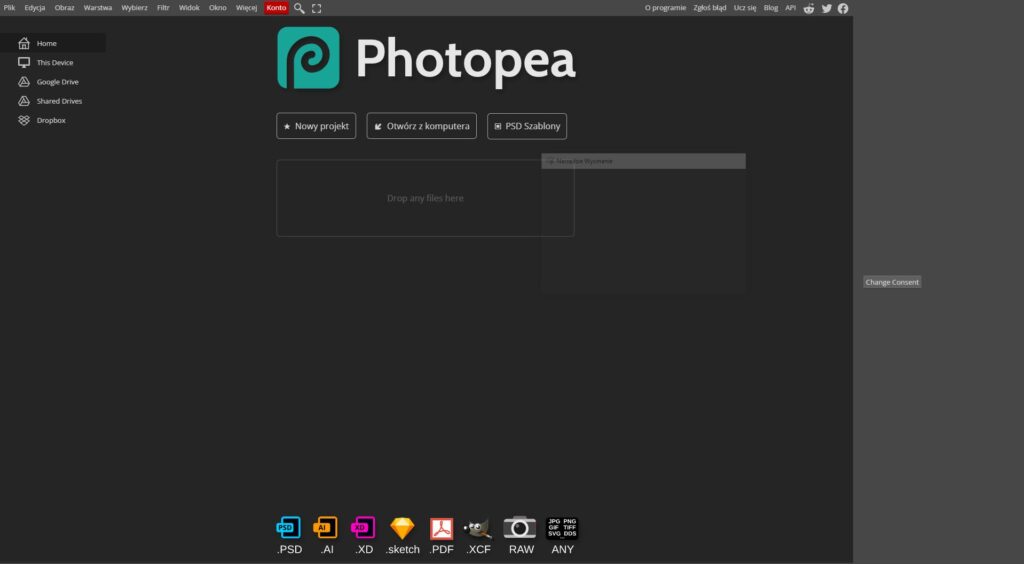Click the PSD Szablony button
The width and height of the screenshot is (1024, 564).
tap(527, 126)
